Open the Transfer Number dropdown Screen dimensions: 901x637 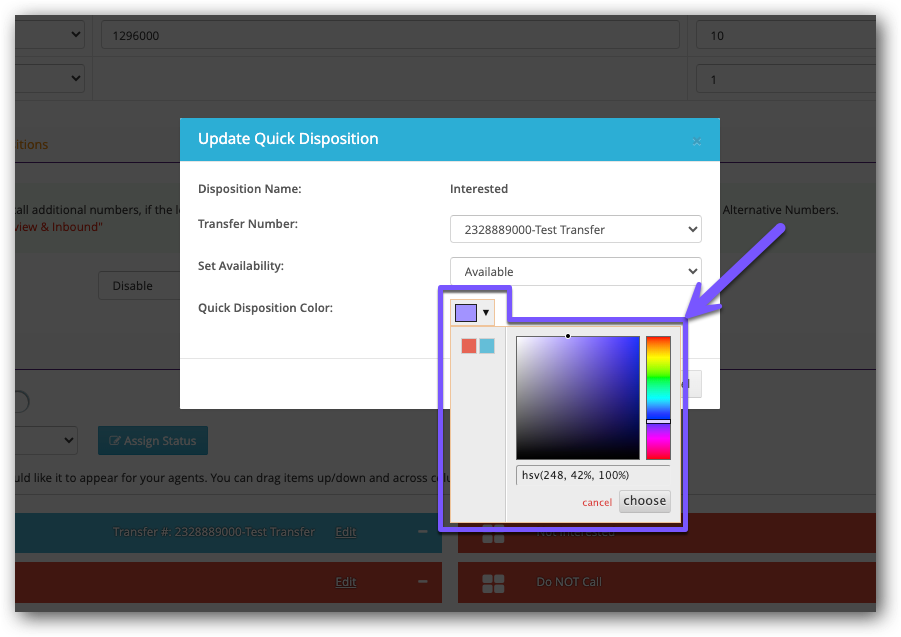(575, 229)
